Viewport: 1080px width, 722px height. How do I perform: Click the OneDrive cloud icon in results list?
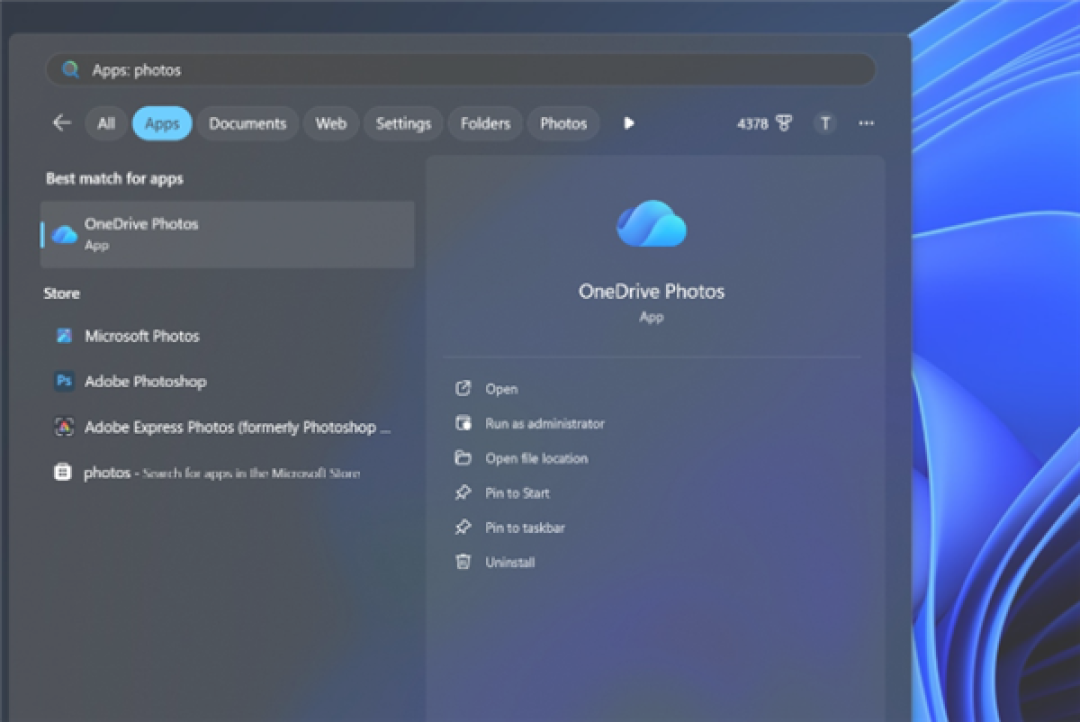click(65, 234)
